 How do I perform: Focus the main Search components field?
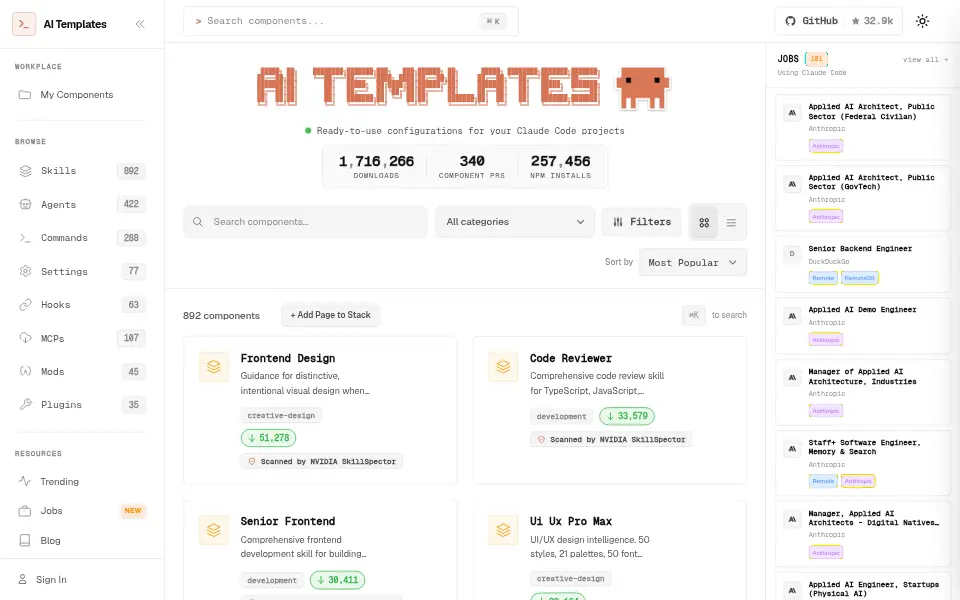pos(306,222)
